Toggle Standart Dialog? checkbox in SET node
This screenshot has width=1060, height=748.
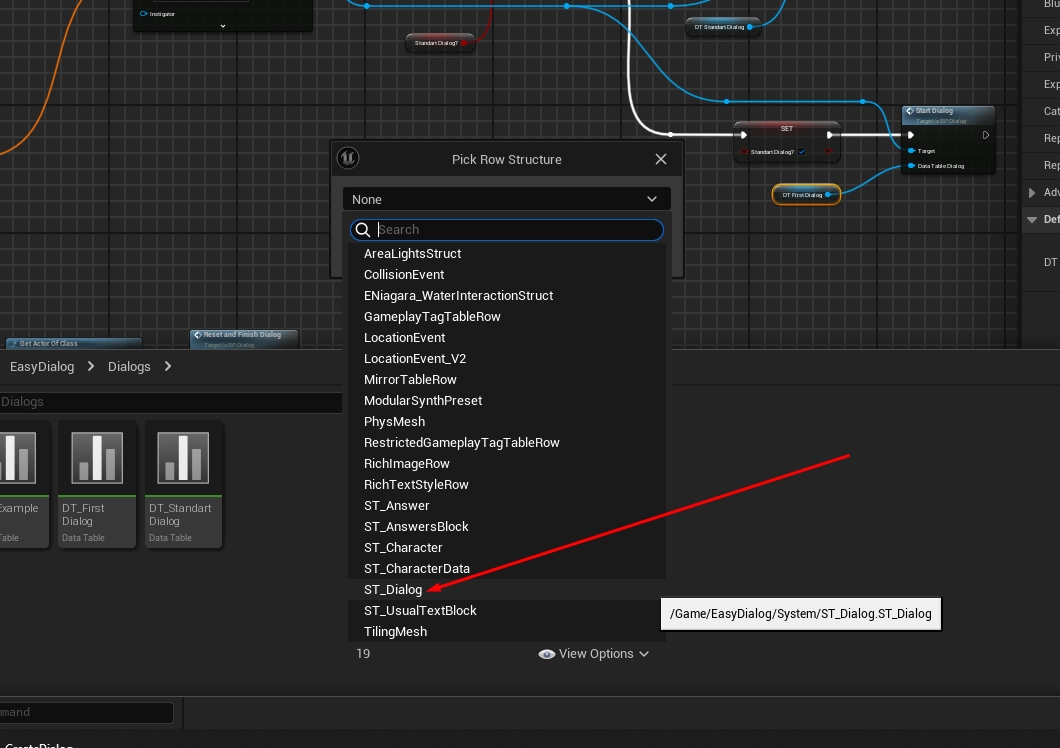(801, 152)
